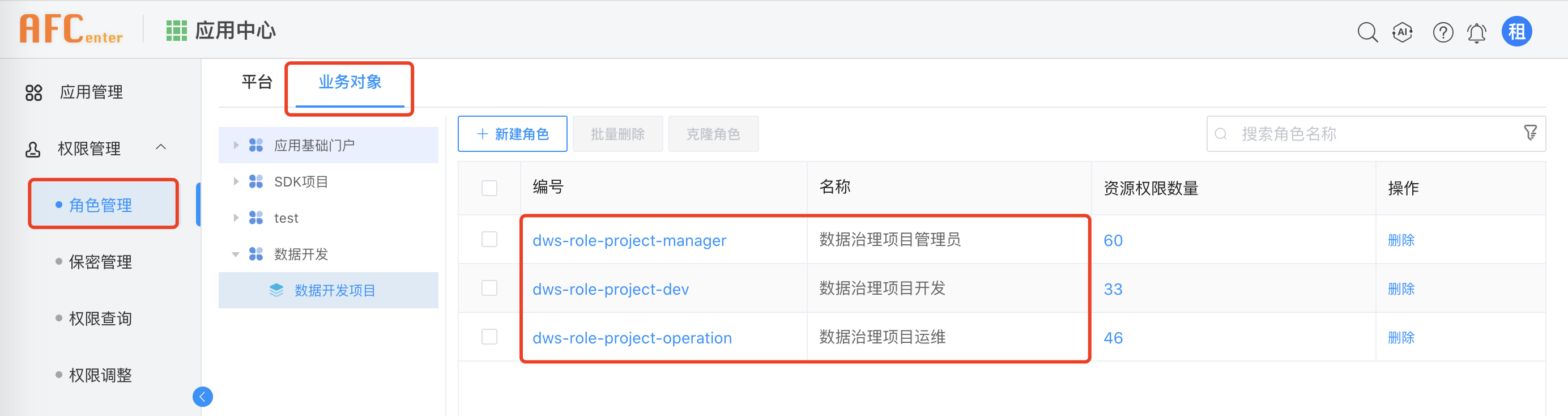Check the dws-role-project-manager row checkbox

pos(489,239)
